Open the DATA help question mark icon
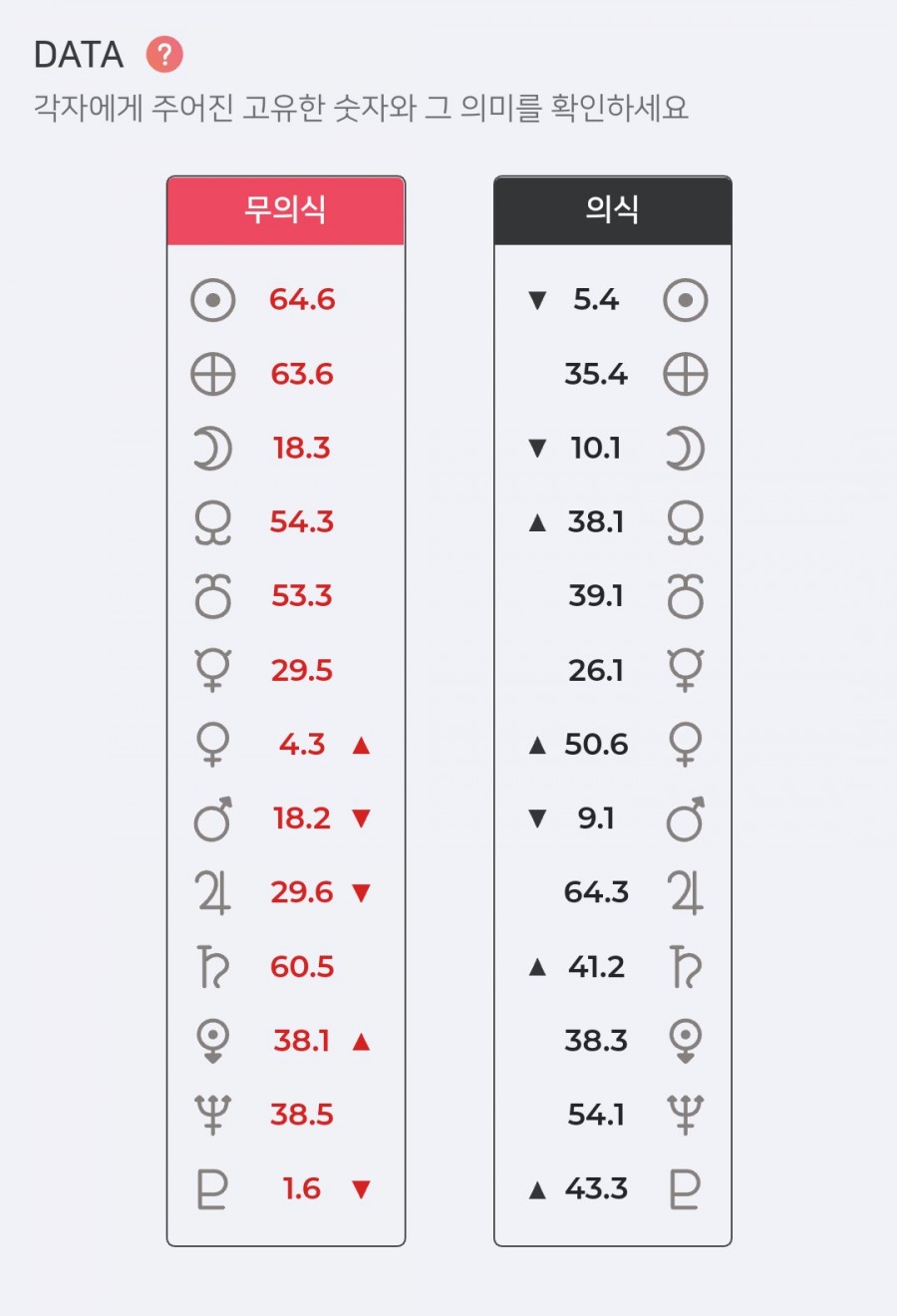The width and height of the screenshot is (897, 1316). pos(164,54)
